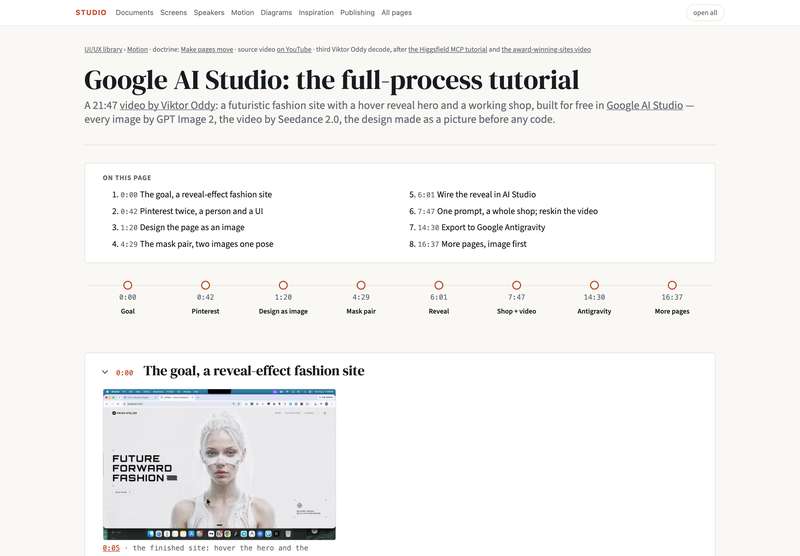
Task: Open the Publishing nav link
Action: point(357,13)
